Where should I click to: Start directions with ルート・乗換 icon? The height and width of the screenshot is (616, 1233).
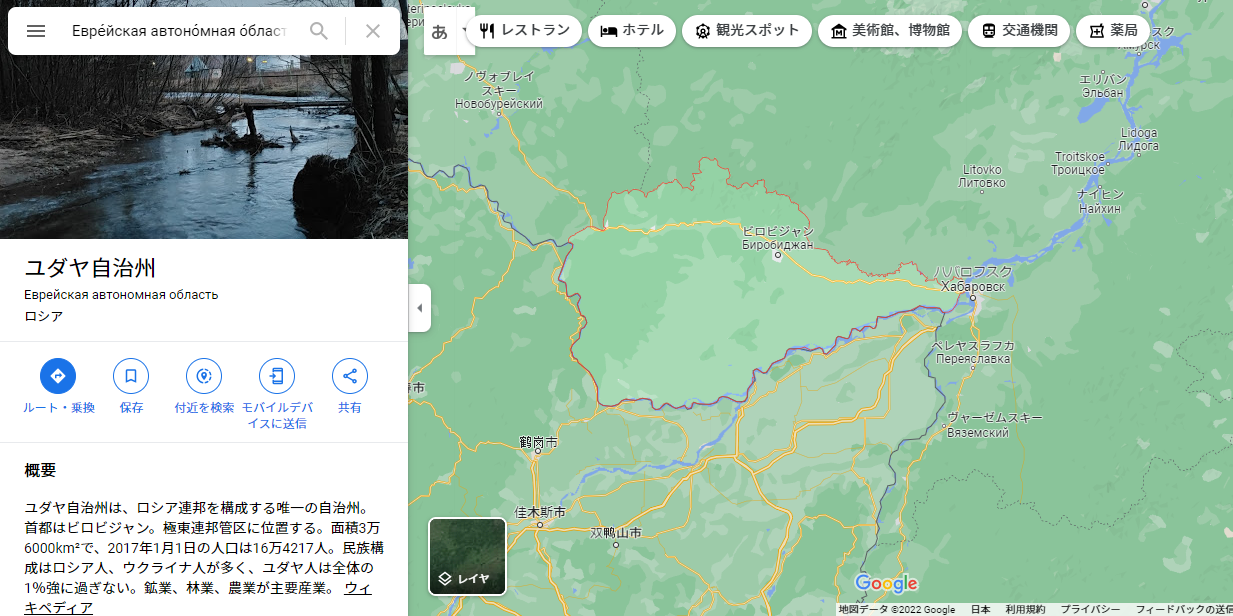tap(58, 376)
